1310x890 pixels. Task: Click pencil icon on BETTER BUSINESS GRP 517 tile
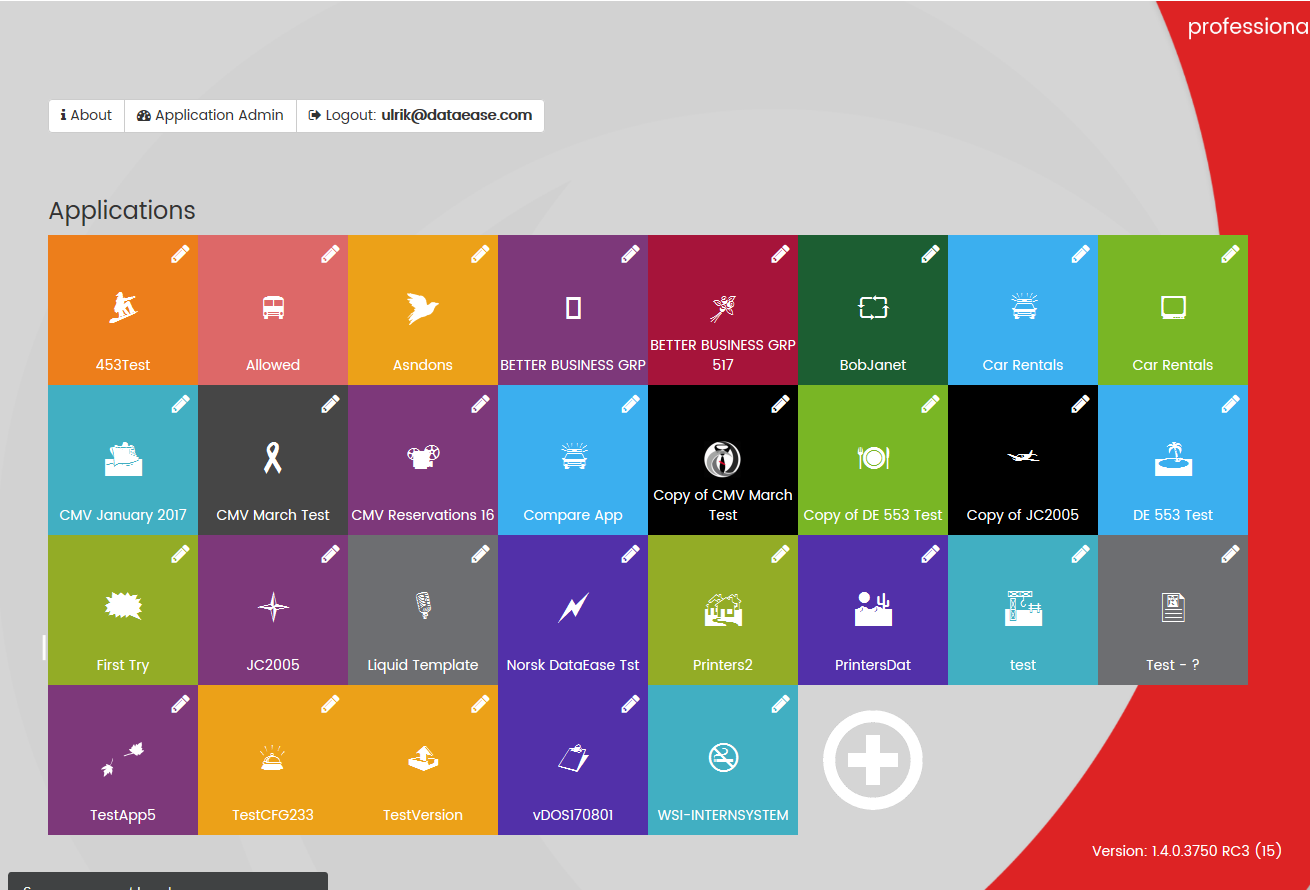780,254
